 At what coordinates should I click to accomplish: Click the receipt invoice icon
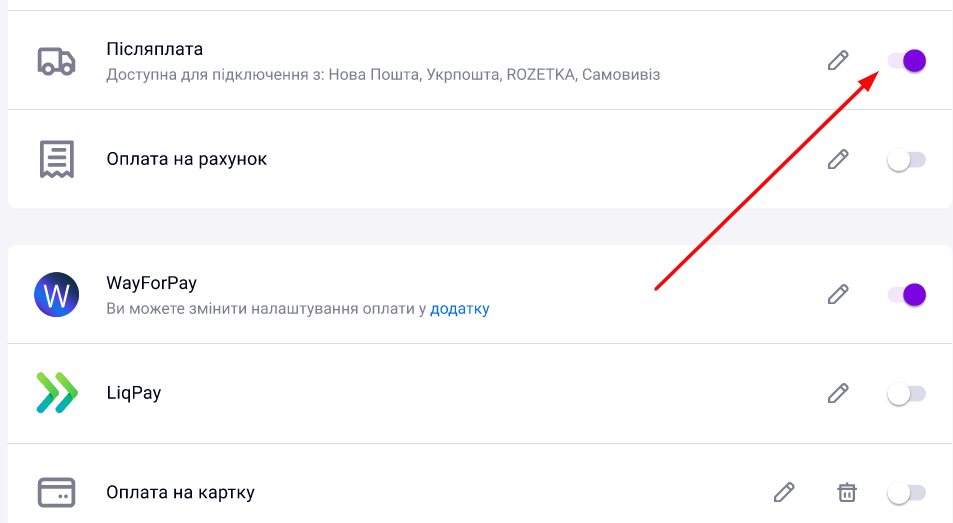point(57,159)
